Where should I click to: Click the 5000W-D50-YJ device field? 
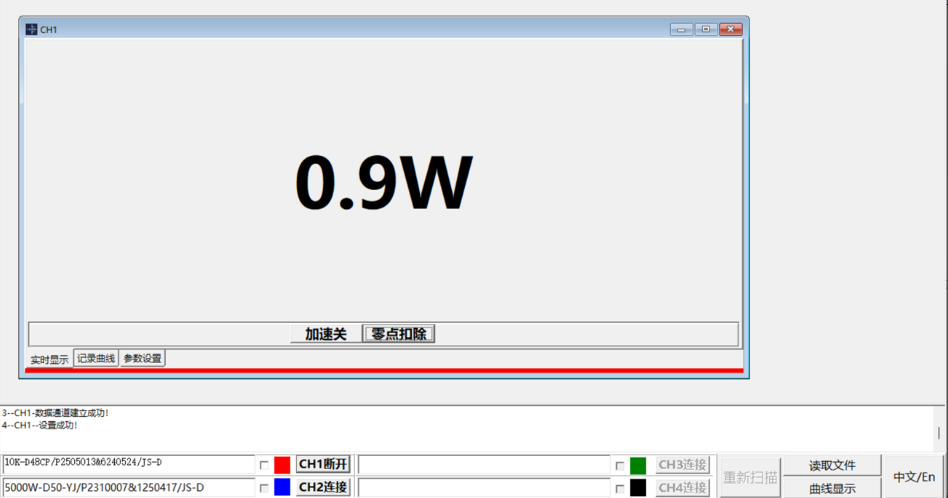(x=128, y=487)
